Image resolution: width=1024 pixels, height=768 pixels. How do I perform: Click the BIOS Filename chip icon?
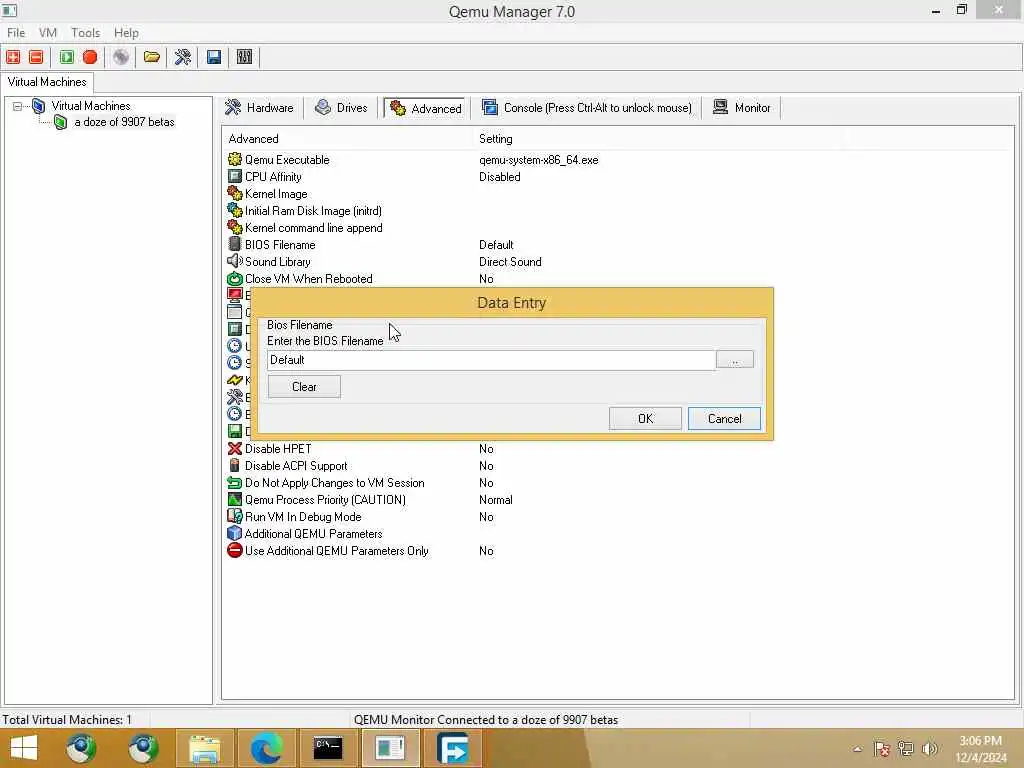pyautogui.click(x=234, y=244)
